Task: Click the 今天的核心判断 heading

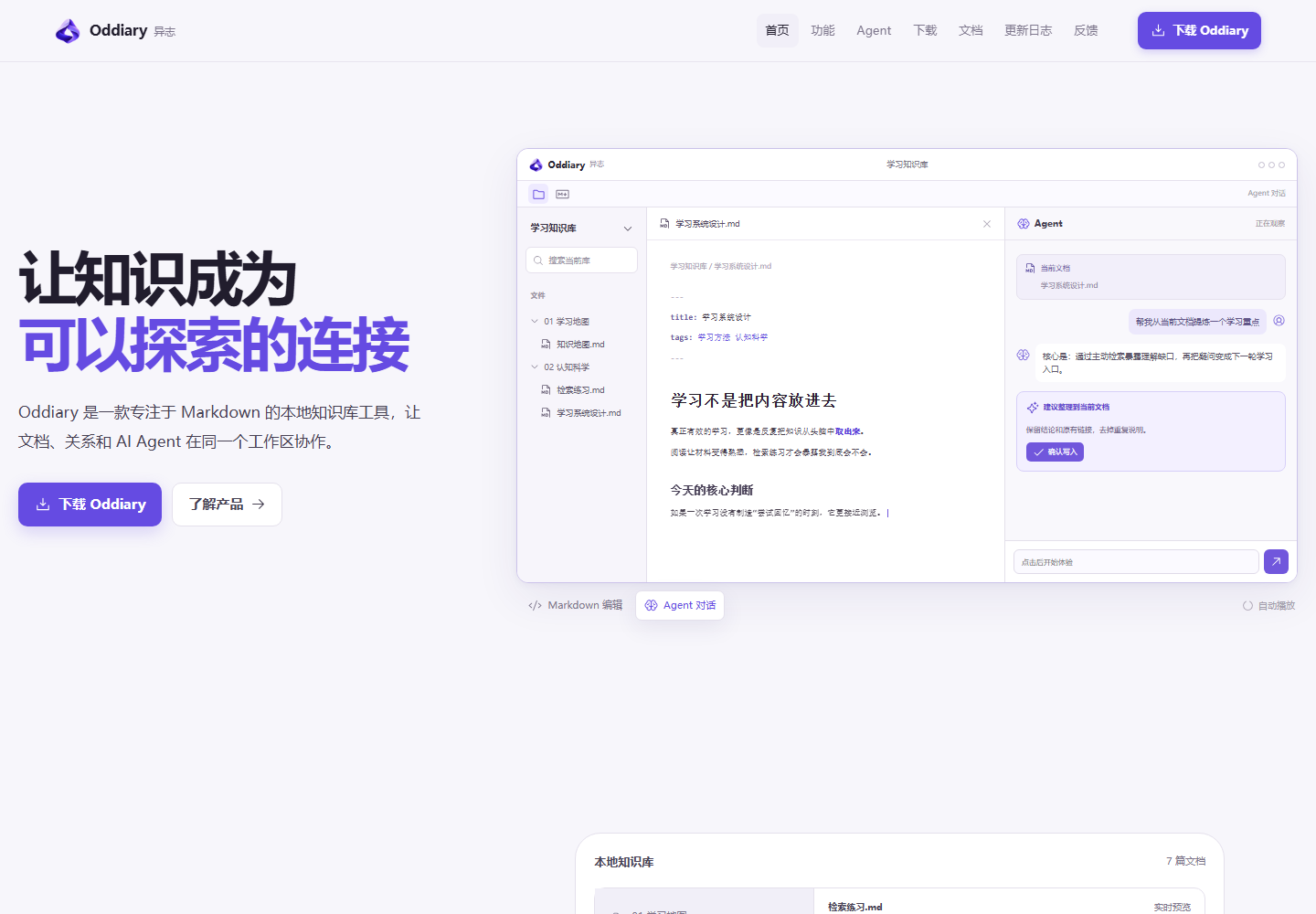Action: click(712, 491)
